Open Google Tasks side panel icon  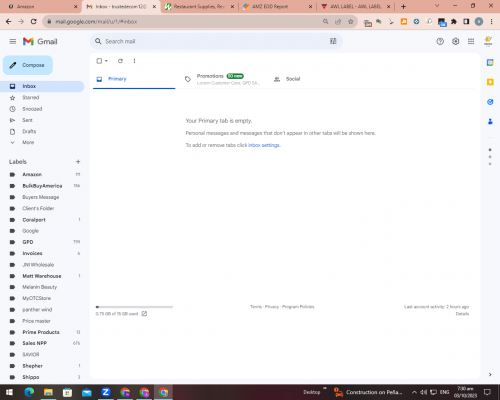pyautogui.click(x=490, y=102)
